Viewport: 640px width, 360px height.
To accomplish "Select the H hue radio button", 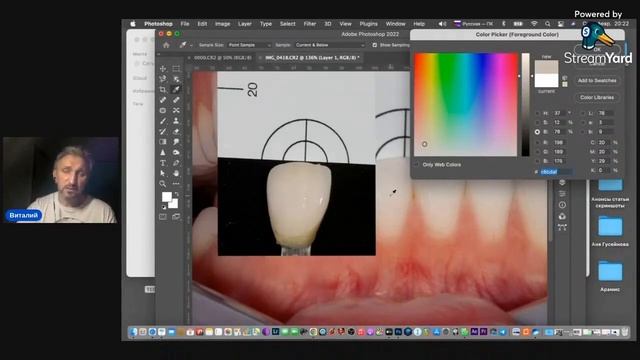I will click(537, 113).
